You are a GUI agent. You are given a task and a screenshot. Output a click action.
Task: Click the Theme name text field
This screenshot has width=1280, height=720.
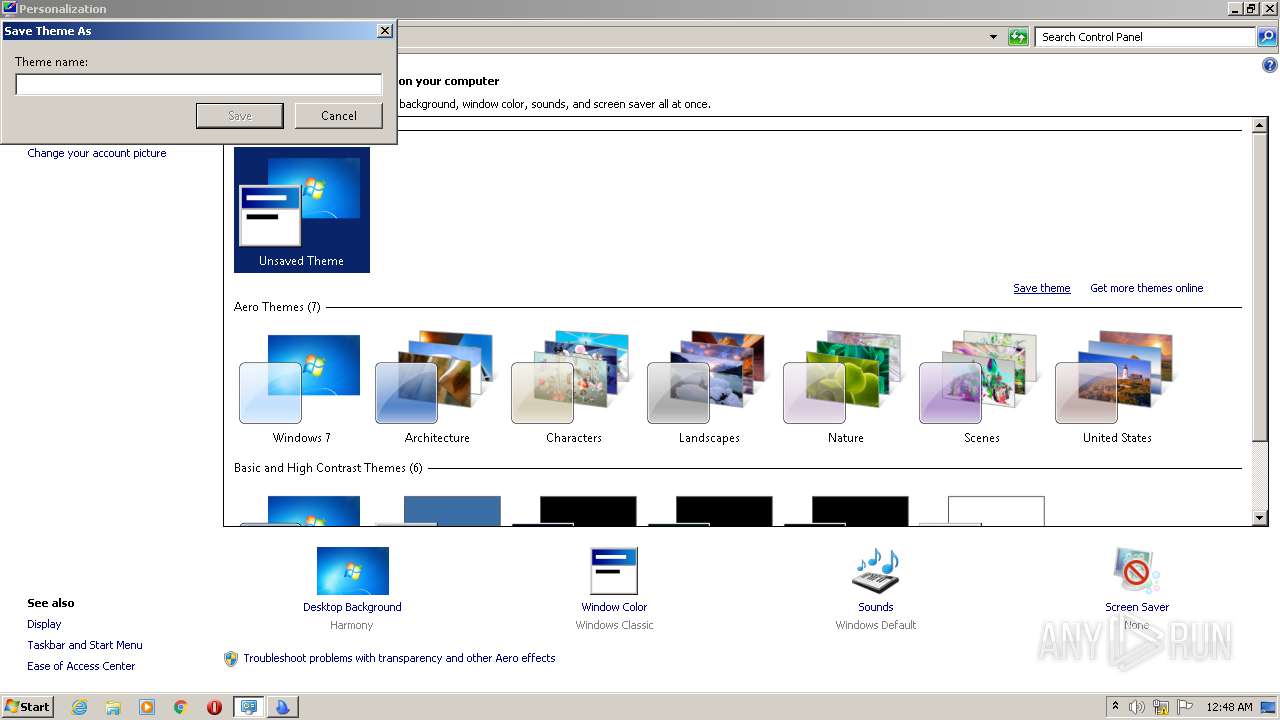point(199,85)
